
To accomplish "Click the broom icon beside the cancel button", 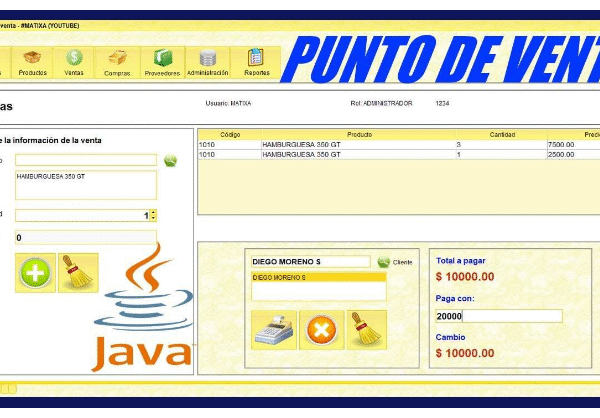I will (x=365, y=329).
